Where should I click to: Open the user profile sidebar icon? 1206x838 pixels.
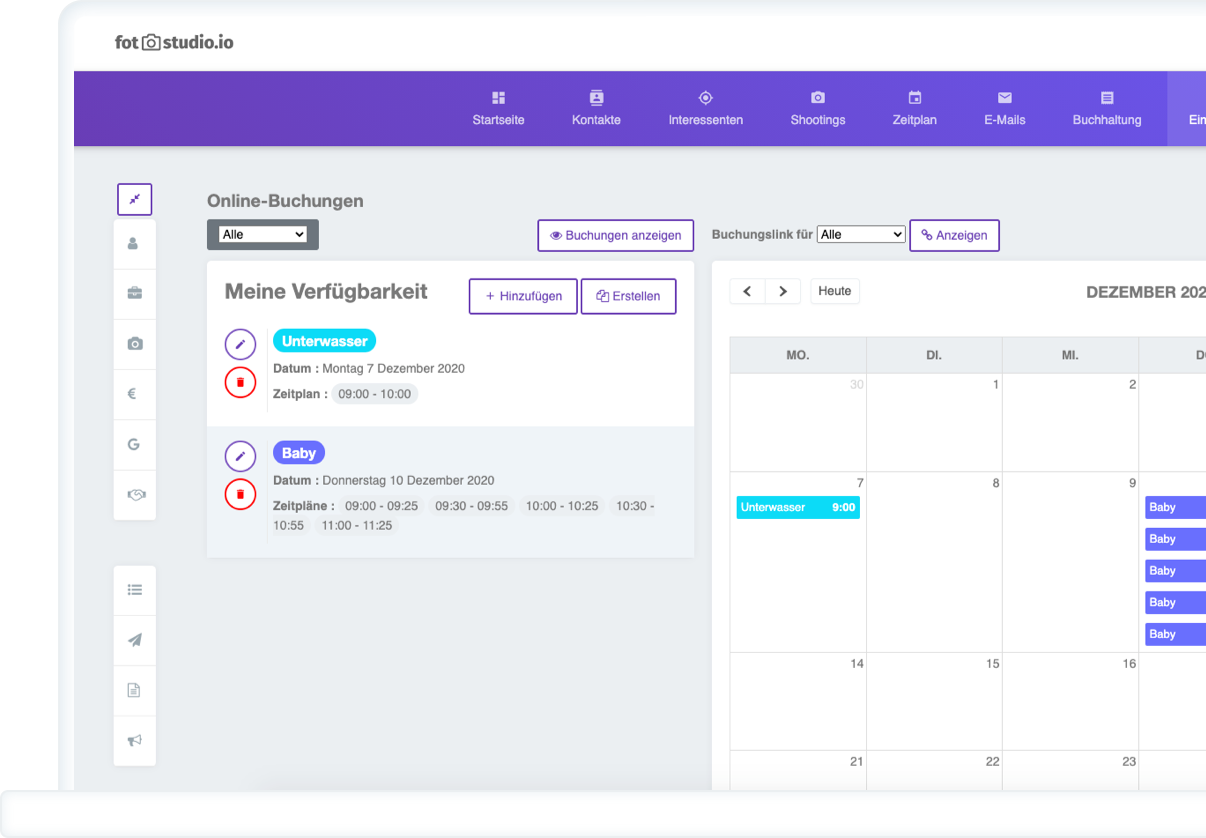tap(134, 243)
